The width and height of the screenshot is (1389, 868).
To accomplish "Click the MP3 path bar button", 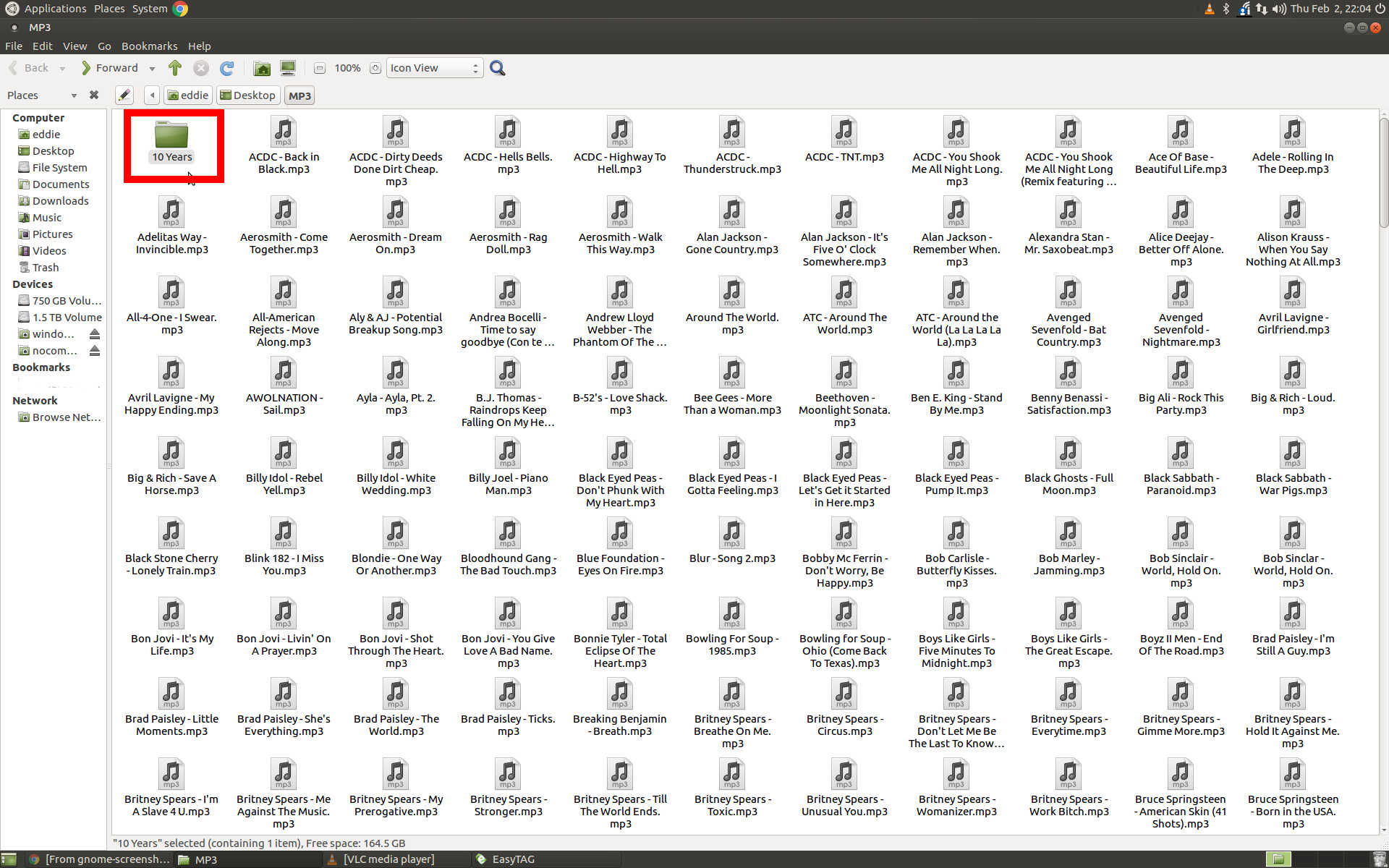I will click(300, 95).
